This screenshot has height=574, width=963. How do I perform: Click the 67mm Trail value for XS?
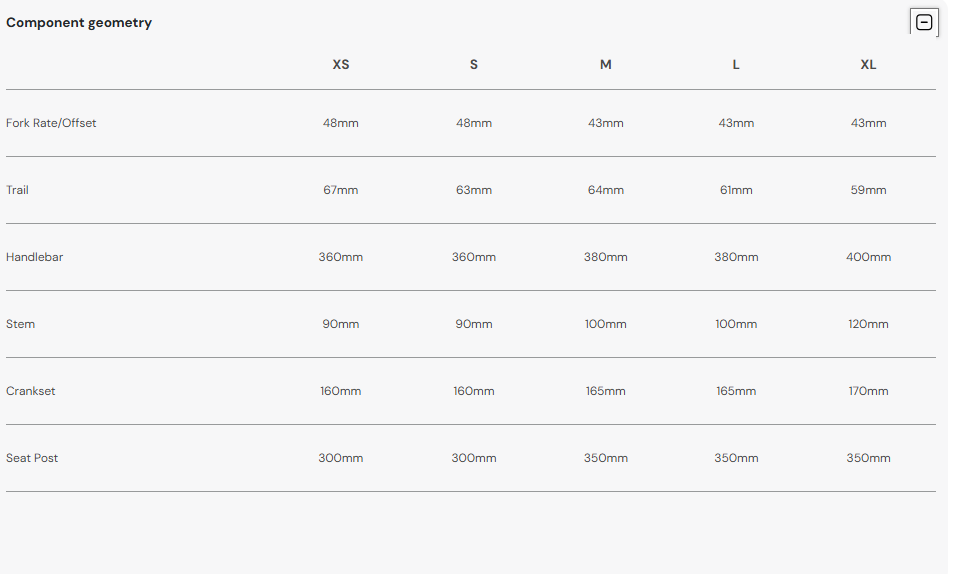(341, 190)
